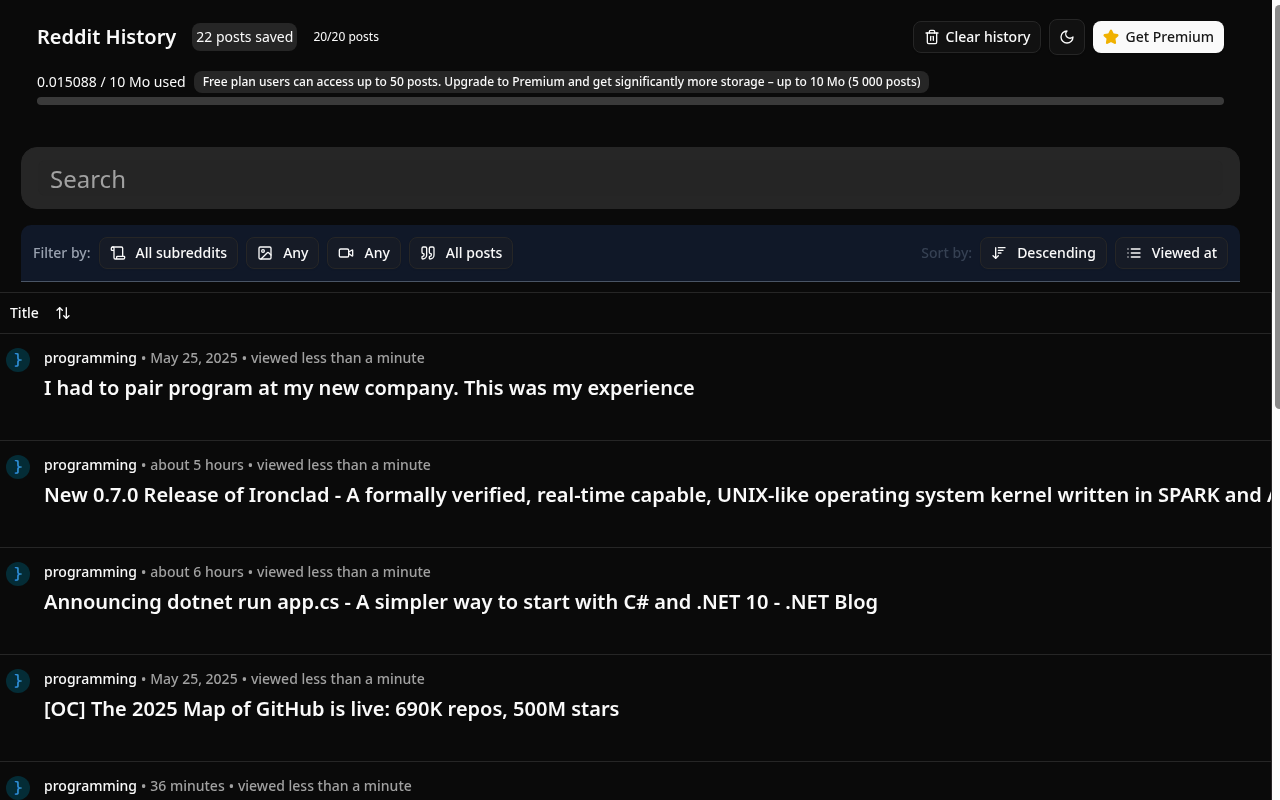
Task: Click the 0.015088 / 10 Mo used text
Action: click(x=111, y=82)
